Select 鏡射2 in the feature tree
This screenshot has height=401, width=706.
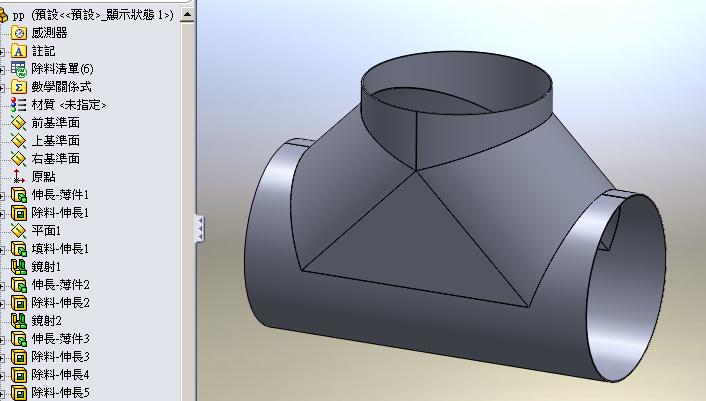point(46,321)
